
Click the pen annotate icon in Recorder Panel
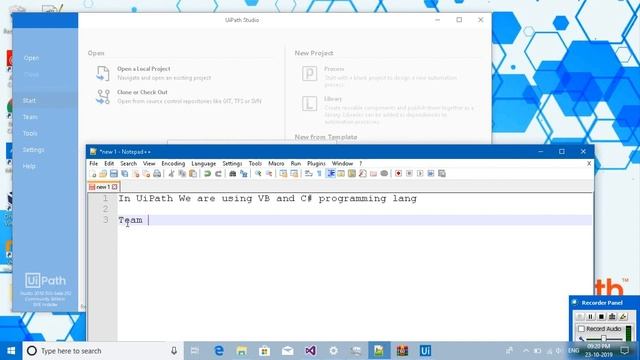[623, 316]
